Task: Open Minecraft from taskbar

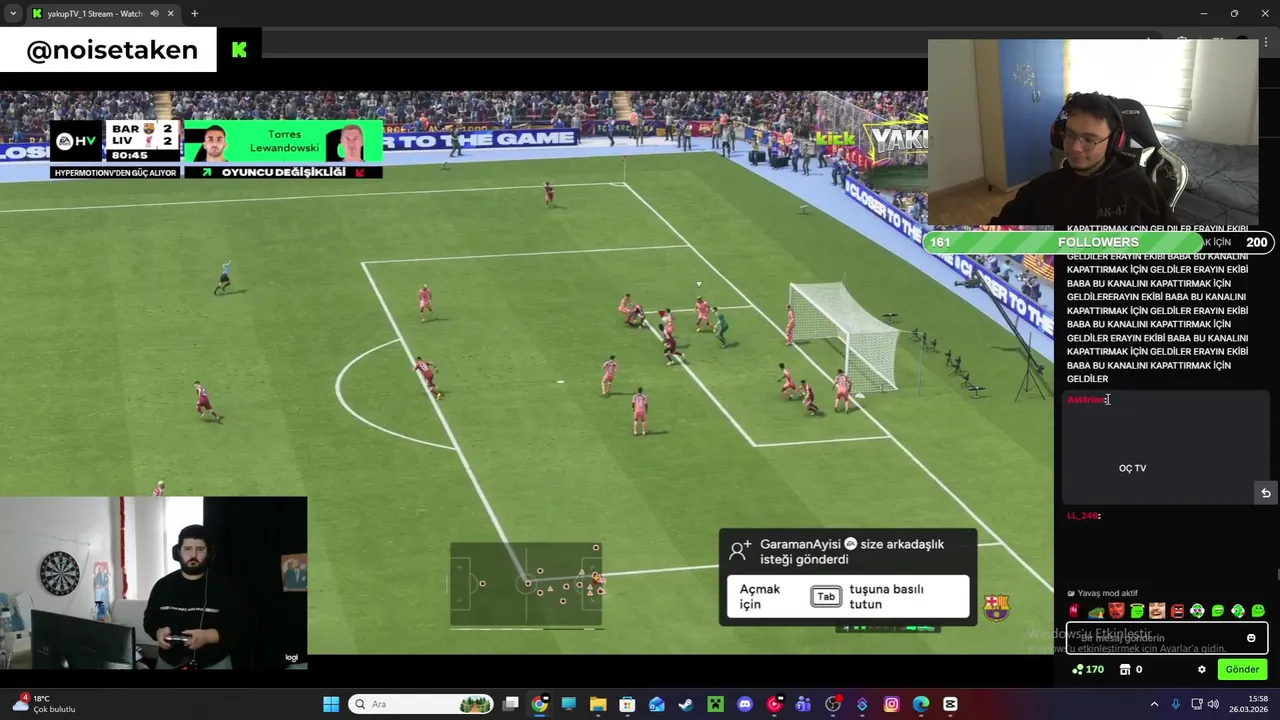Action: pos(715,704)
